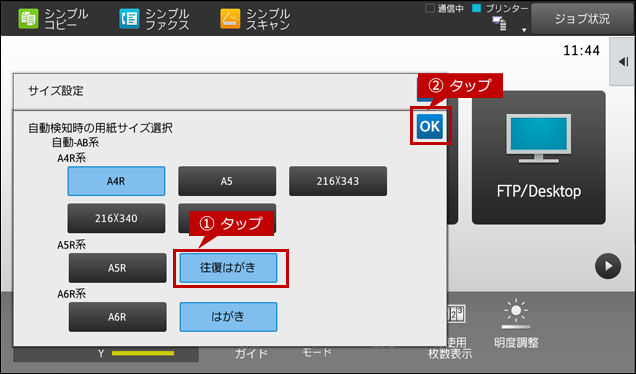Click the 通信中 communication indicator
636x374 pixels.
pyautogui.click(x=444, y=9)
